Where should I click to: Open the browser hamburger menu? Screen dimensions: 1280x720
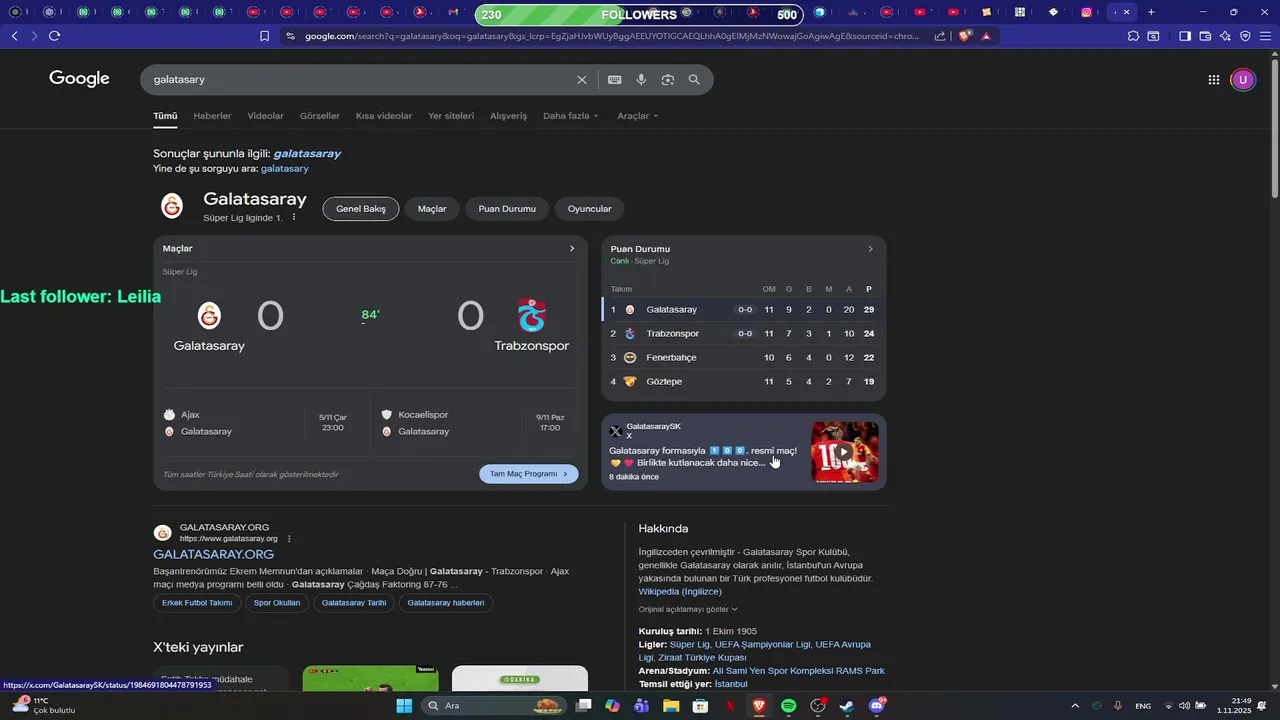1265,36
